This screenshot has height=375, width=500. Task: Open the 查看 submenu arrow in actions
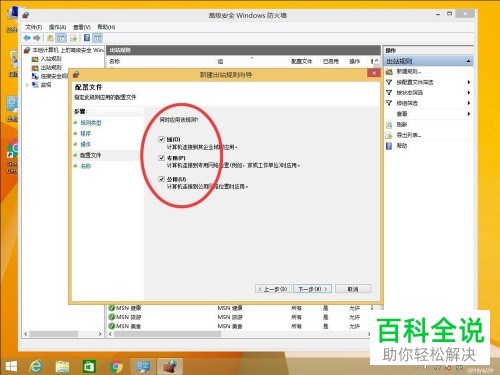(469, 114)
